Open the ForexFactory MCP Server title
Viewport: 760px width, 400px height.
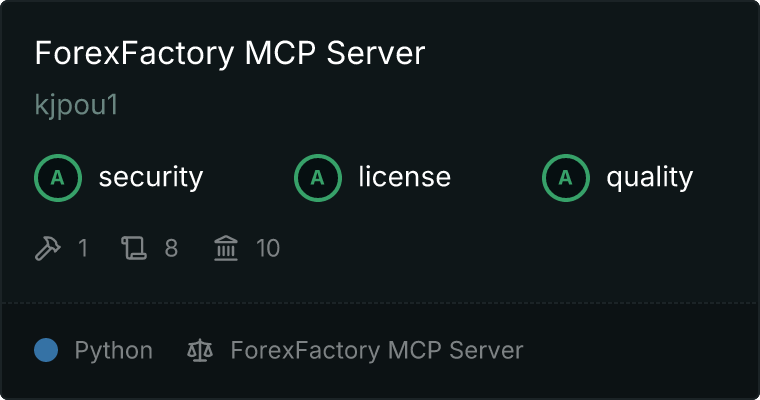coord(230,53)
